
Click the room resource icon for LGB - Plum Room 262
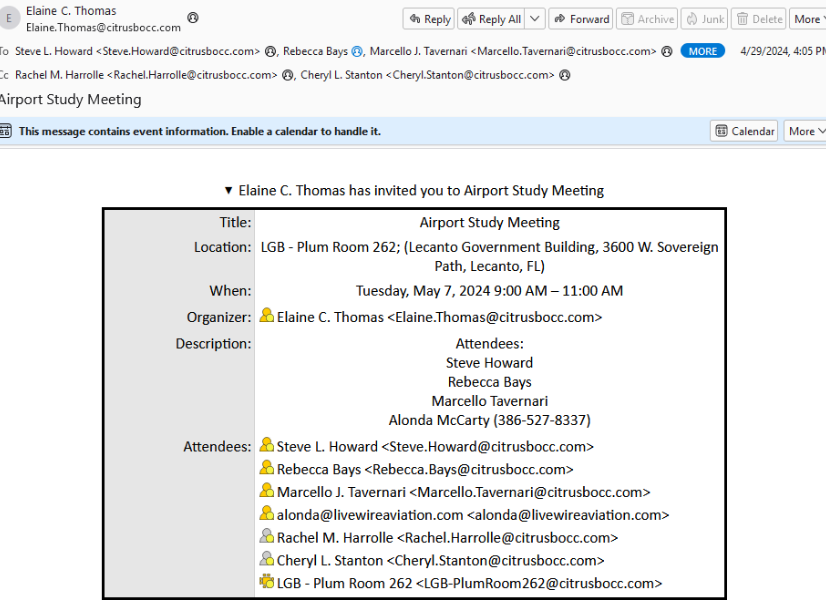(x=267, y=582)
